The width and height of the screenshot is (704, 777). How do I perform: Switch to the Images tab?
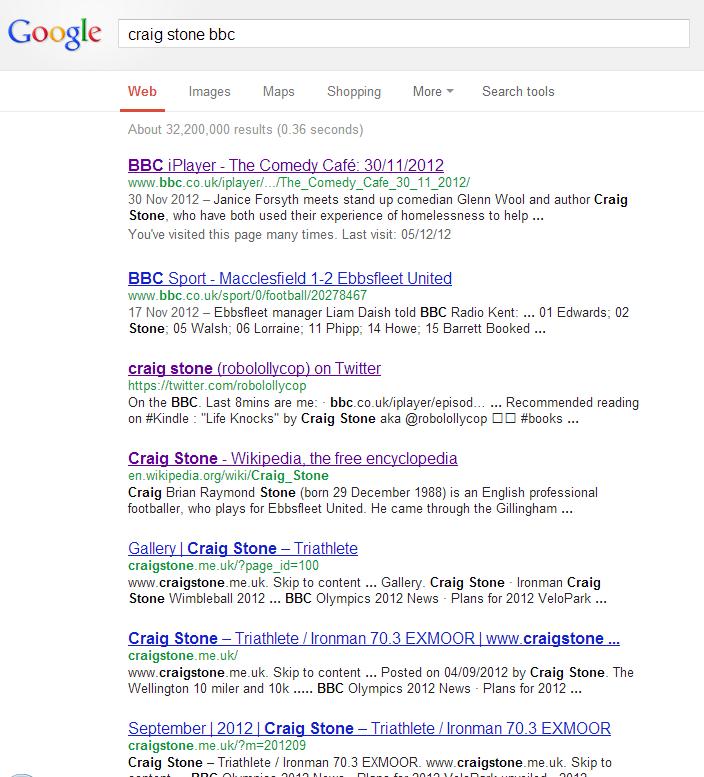pos(210,92)
